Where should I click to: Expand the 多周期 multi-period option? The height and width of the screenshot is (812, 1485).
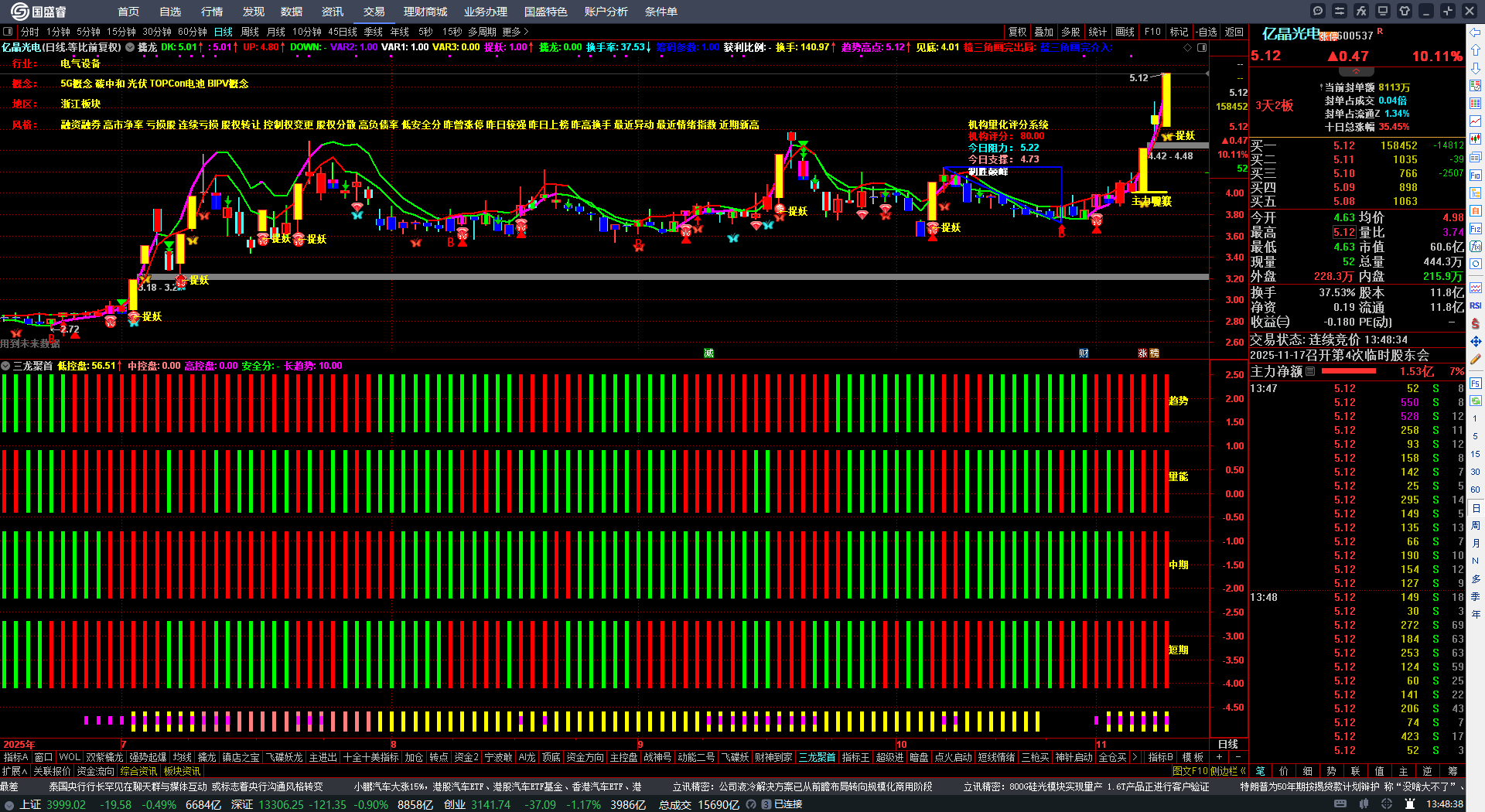point(482,32)
